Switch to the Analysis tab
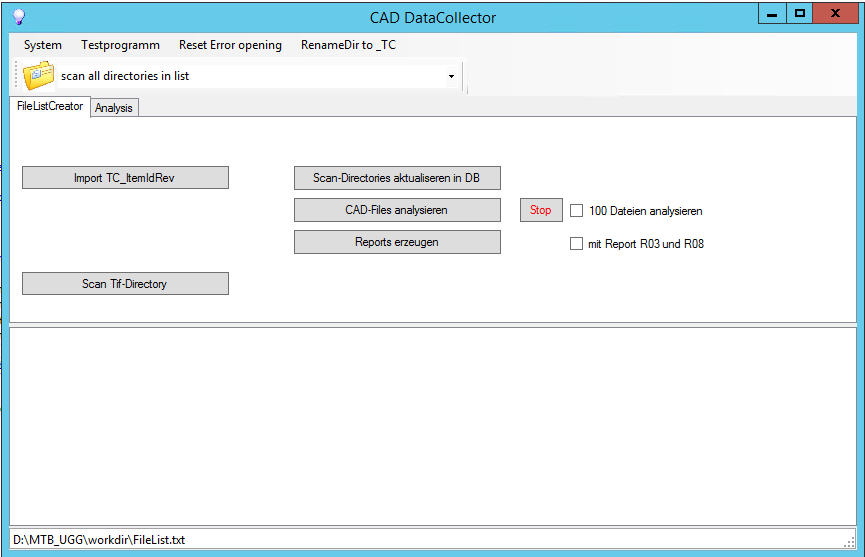865x557 pixels. pyautogui.click(x=114, y=108)
